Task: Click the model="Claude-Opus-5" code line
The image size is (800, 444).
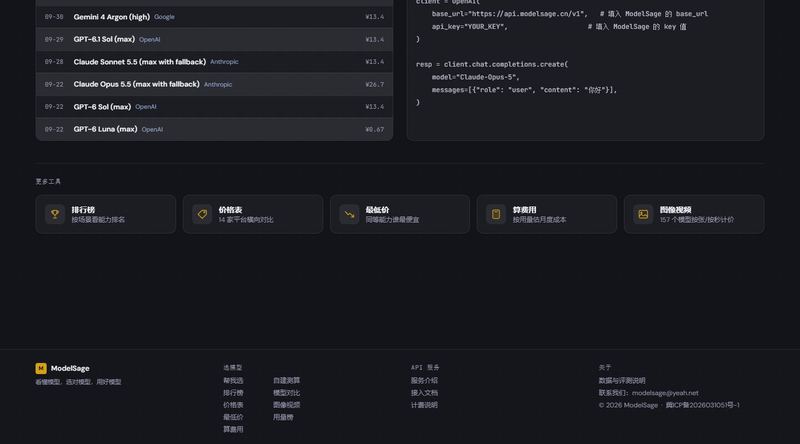Action: coord(476,77)
